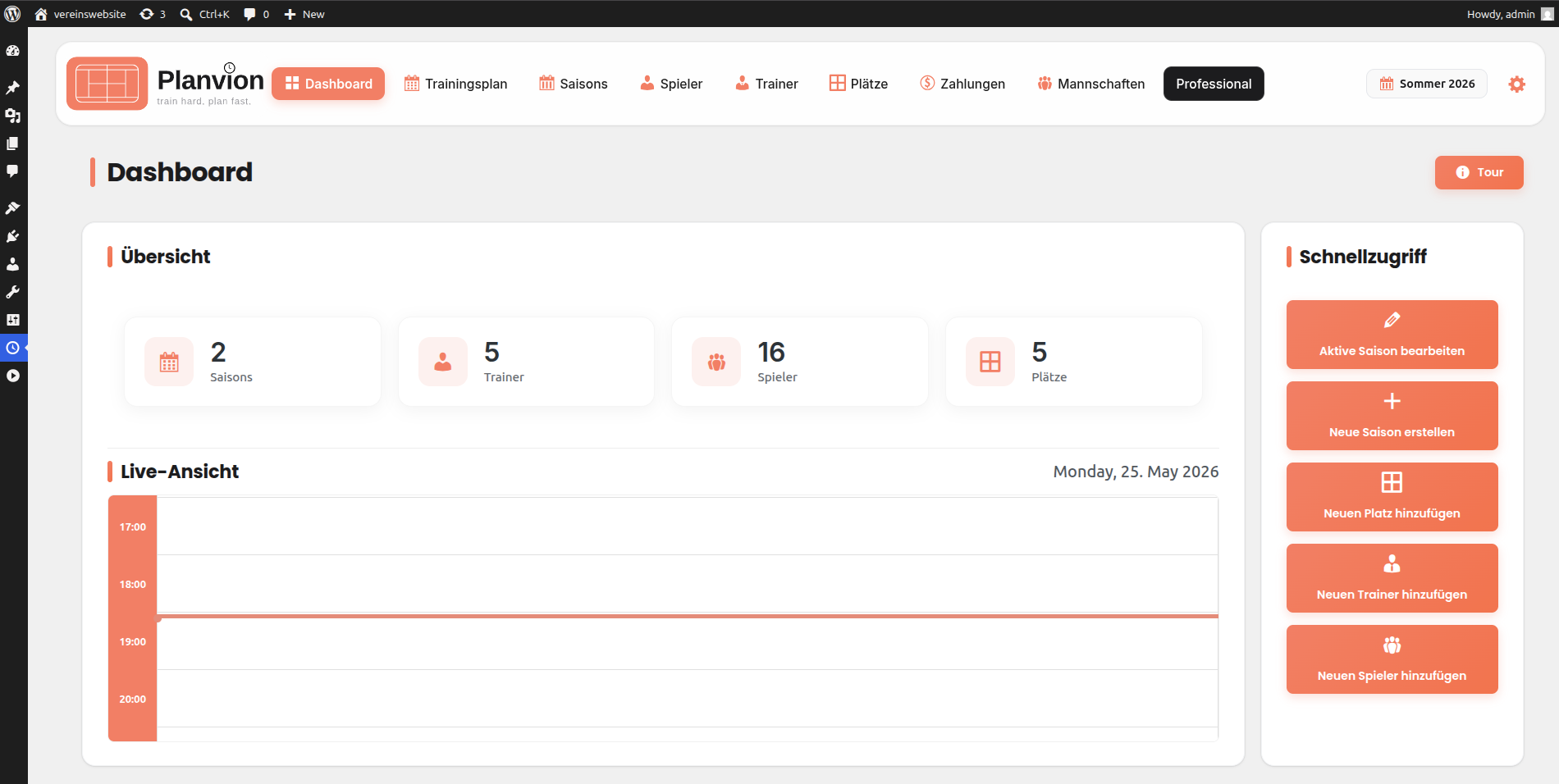
Task: Click group icon on Spieler card
Action: click(716, 362)
